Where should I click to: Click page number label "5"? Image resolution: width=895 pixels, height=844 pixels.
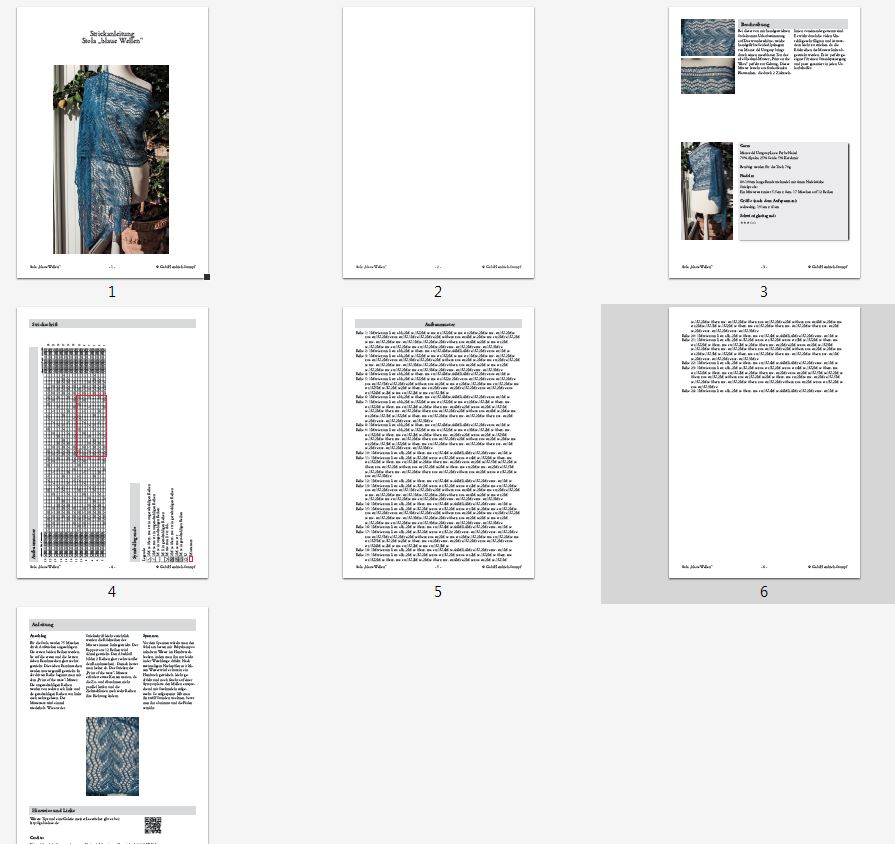[x=438, y=592]
